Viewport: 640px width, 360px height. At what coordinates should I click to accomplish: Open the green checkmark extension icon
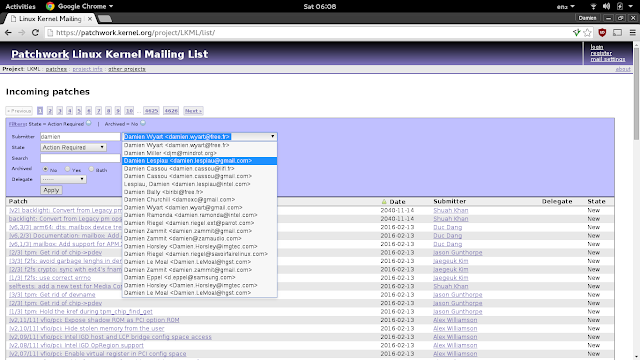pos(576,33)
